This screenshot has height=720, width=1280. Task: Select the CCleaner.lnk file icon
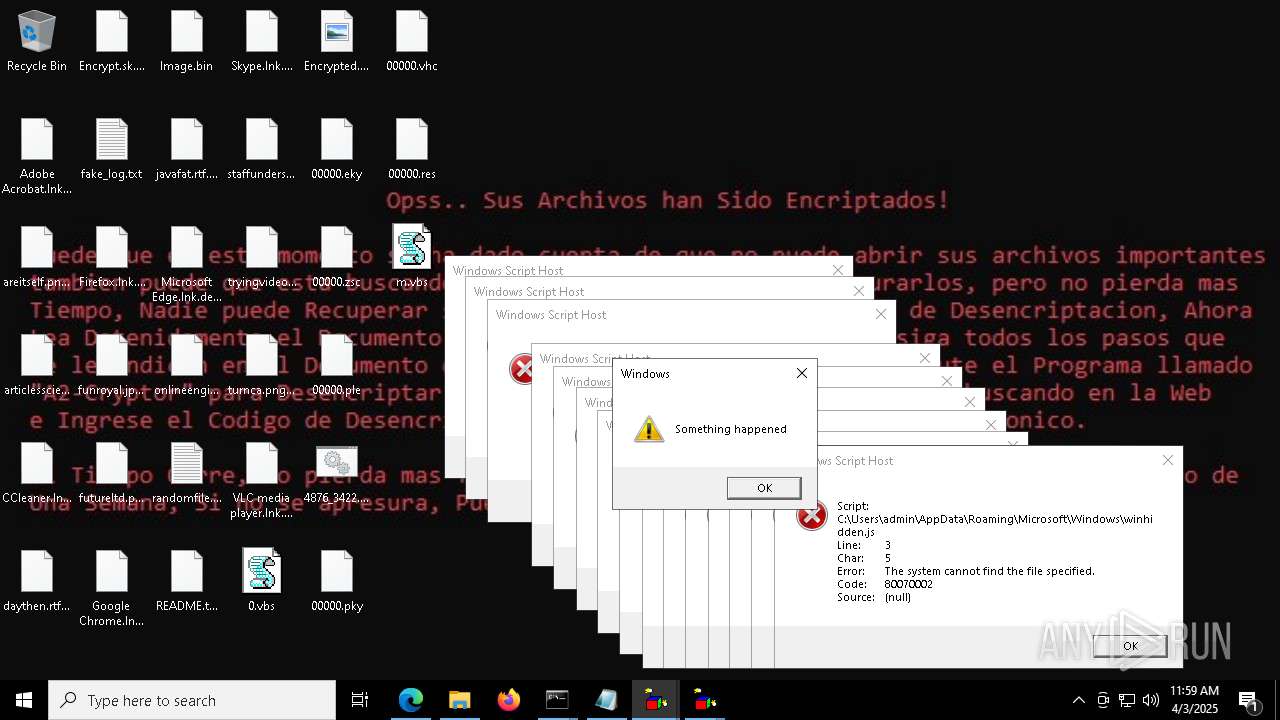click(x=37, y=473)
